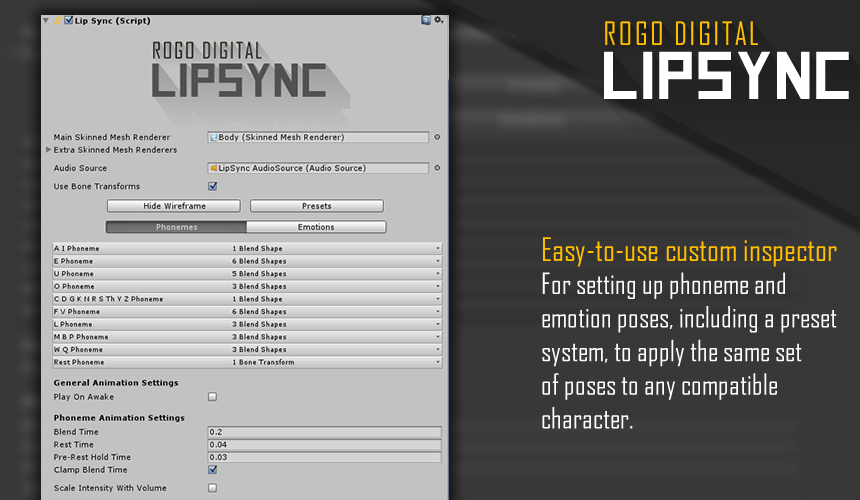The height and width of the screenshot is (500, 860).
Task: Click the Rest Time value field
Action: tap(325, 445)
